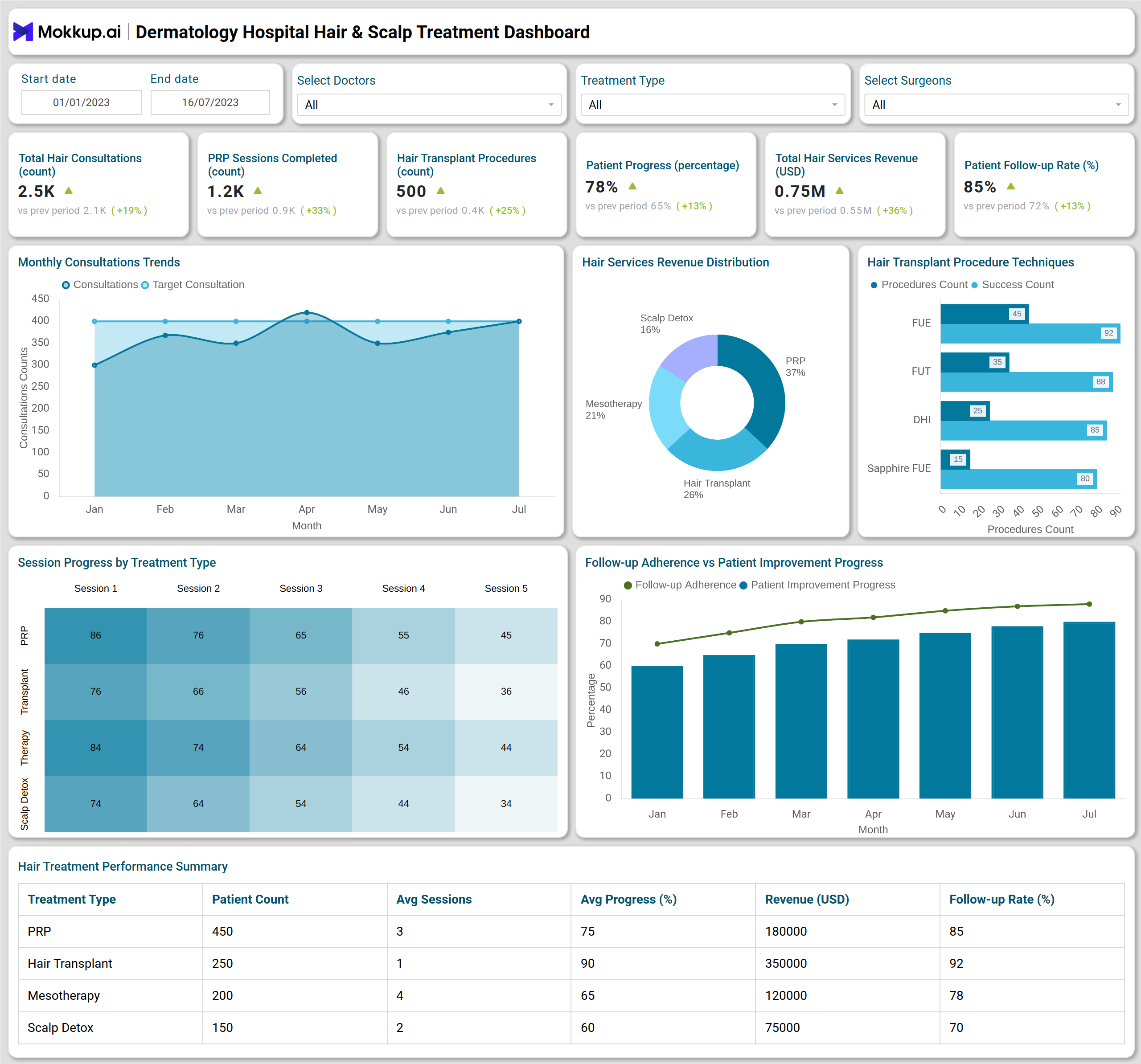Click the Session 4 column header
This screenshot has height=1064, width=1141.
click(x=403, y=588)
